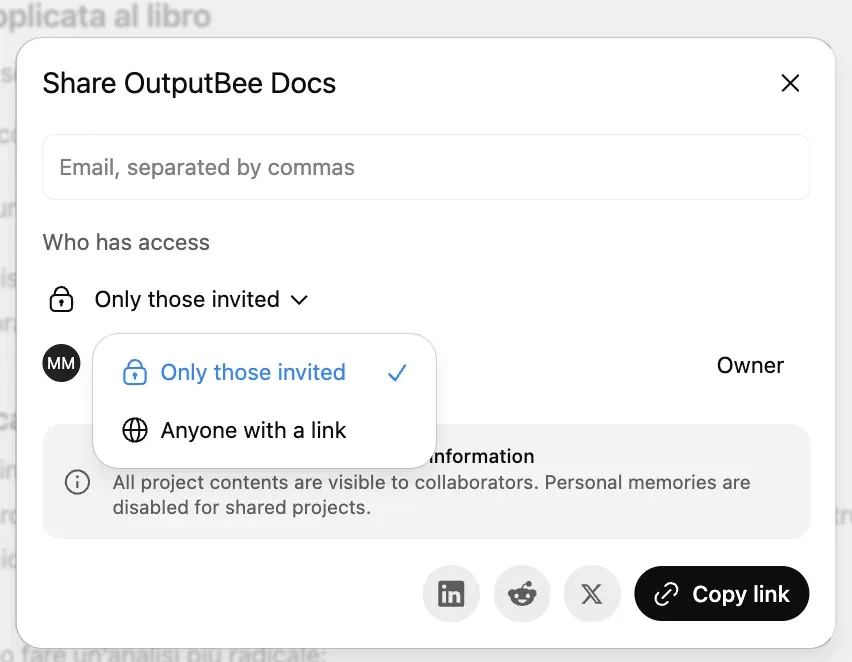Click the Copy link button
Viewport: 852px width, 662px height.
(722, 594)
